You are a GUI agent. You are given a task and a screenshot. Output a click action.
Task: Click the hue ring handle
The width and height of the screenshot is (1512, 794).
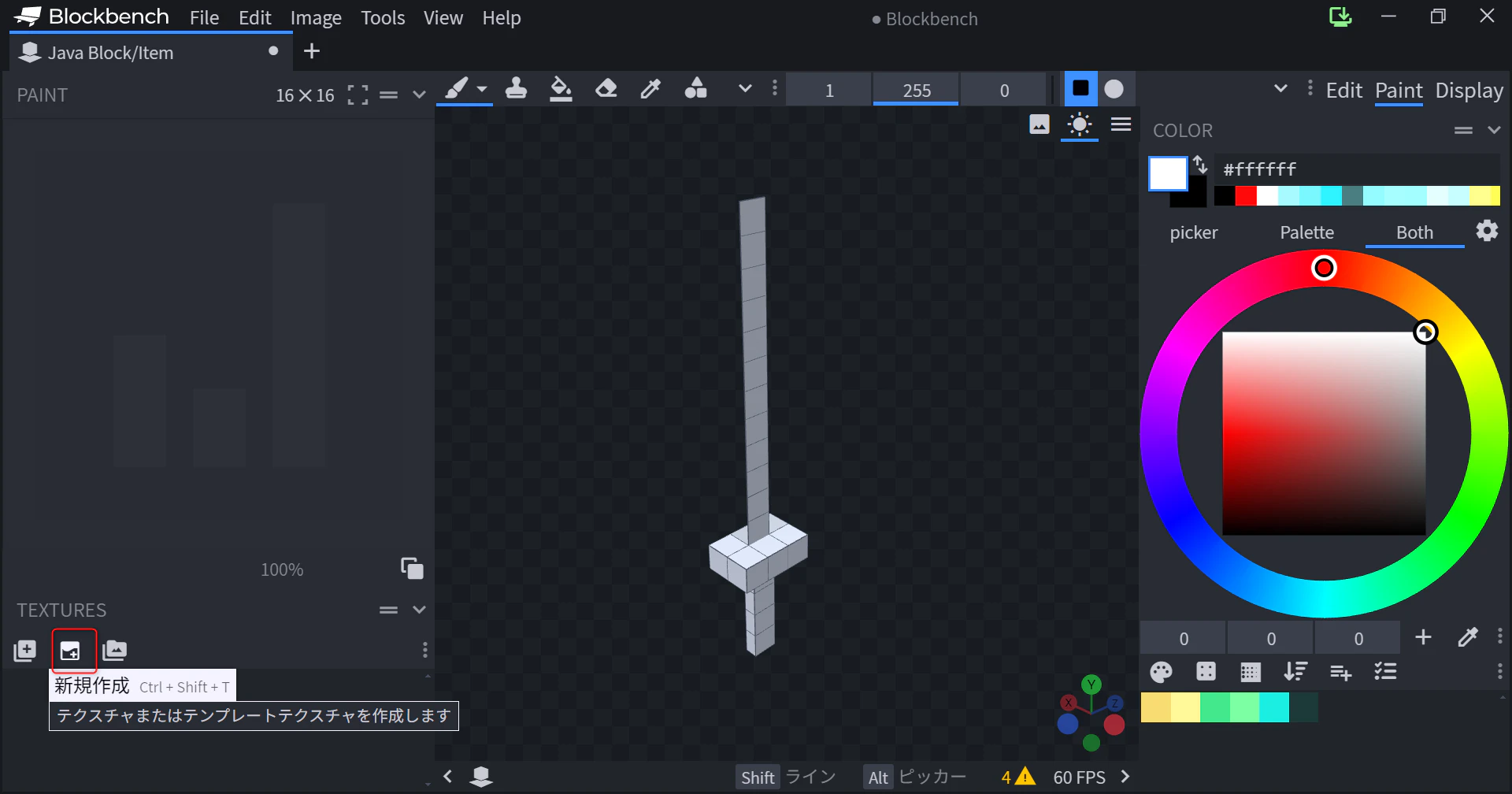coord(1324,269)
